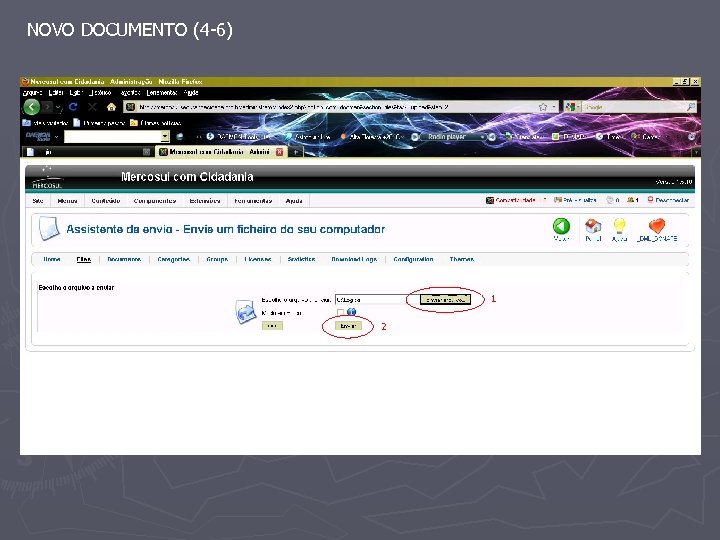Click the search magnifier in Google box
Image resolution: width=720 pixels, height=540 pixels.
tap(691, 107)
